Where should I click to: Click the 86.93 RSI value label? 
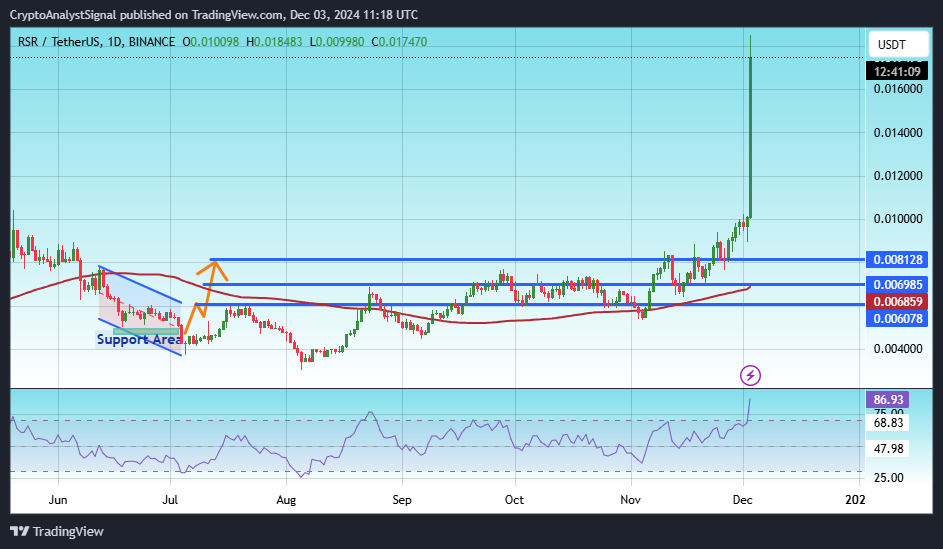[888, 399]
